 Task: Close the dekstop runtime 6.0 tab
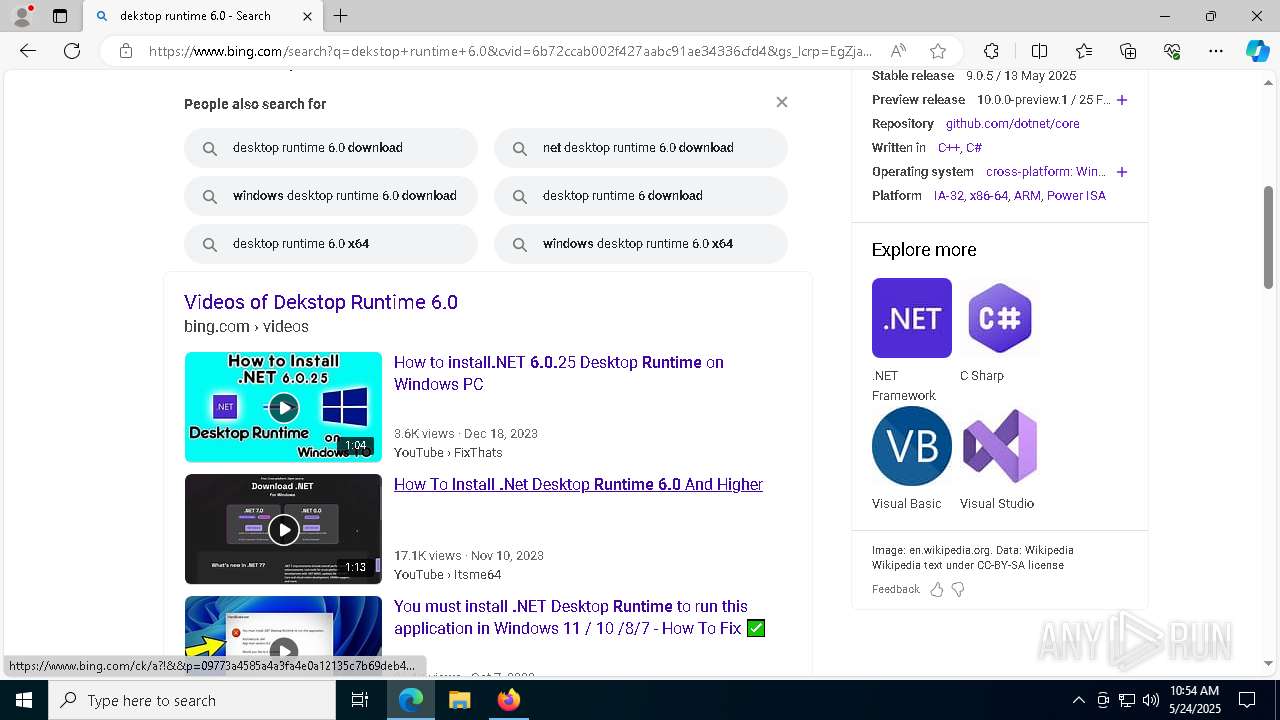coord(307,16)
